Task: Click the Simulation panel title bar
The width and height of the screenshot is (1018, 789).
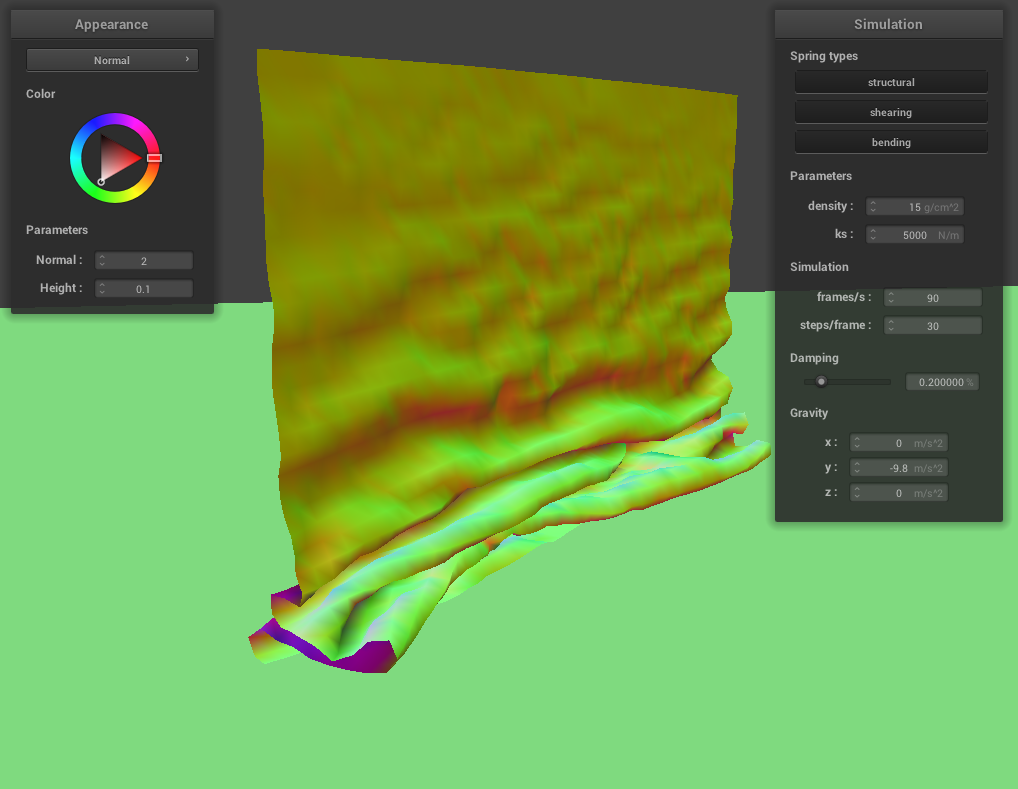Action: (888, 24)
